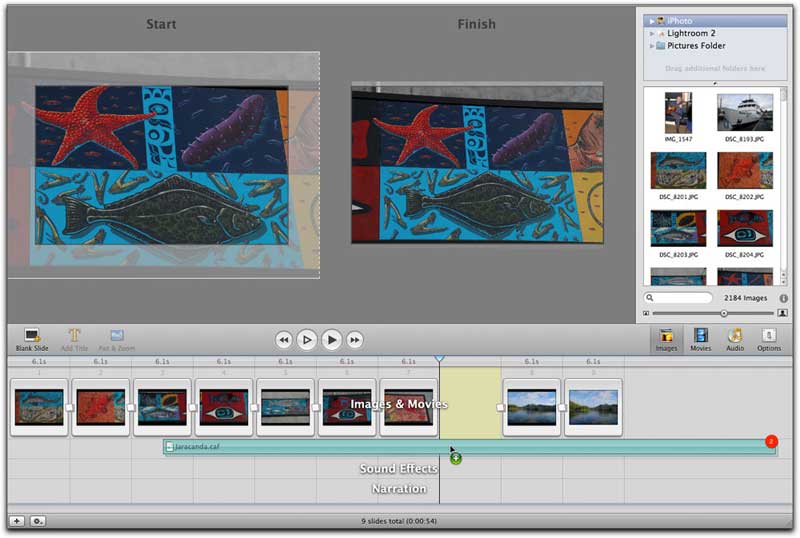Click transition marker between slides 2 and 3
This screenshot has width=800, height=538.
pos(131,407)
